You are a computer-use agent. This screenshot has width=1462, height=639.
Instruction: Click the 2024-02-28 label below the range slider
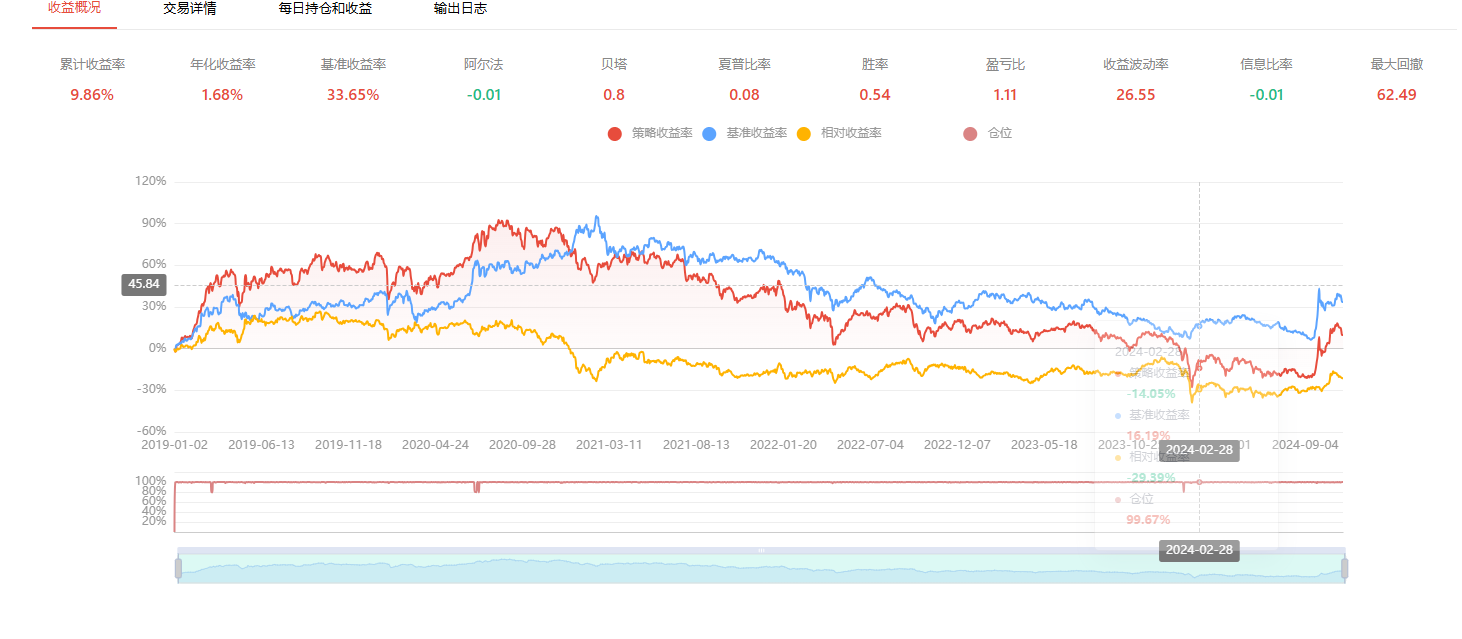pyautogui.click(x=1199, y=550)
